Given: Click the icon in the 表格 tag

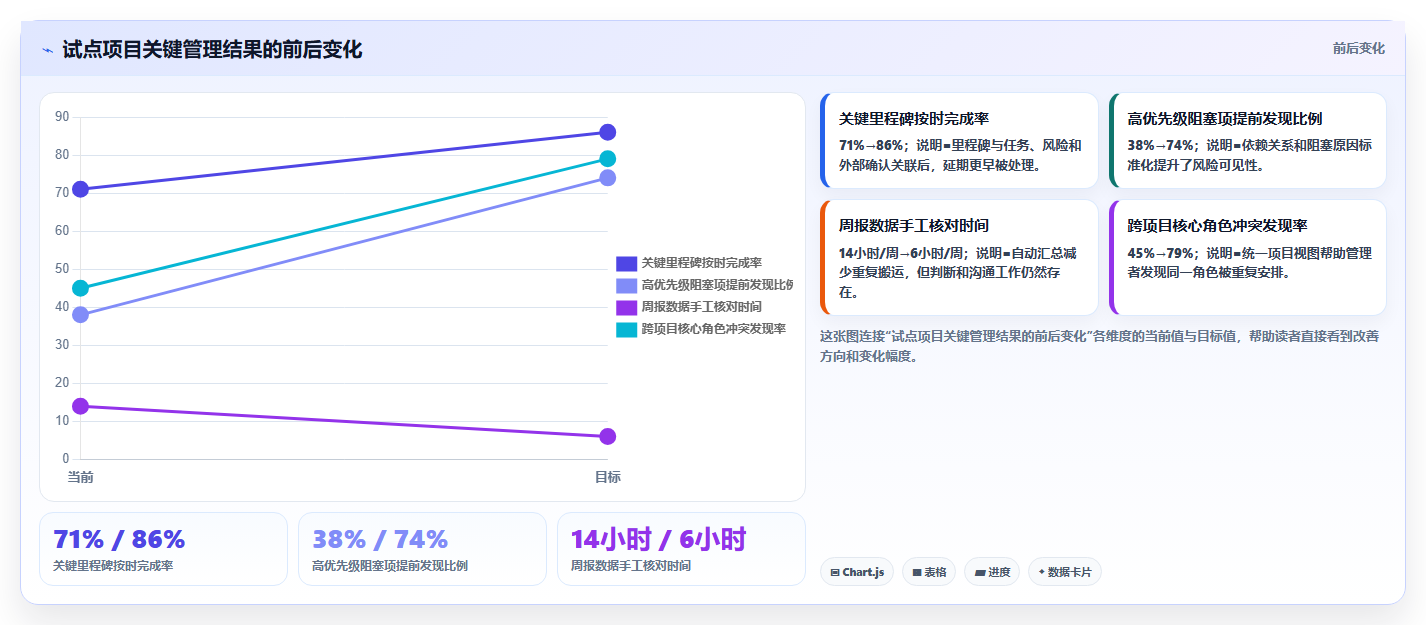Looking at the screenshot, I should 917,573.
